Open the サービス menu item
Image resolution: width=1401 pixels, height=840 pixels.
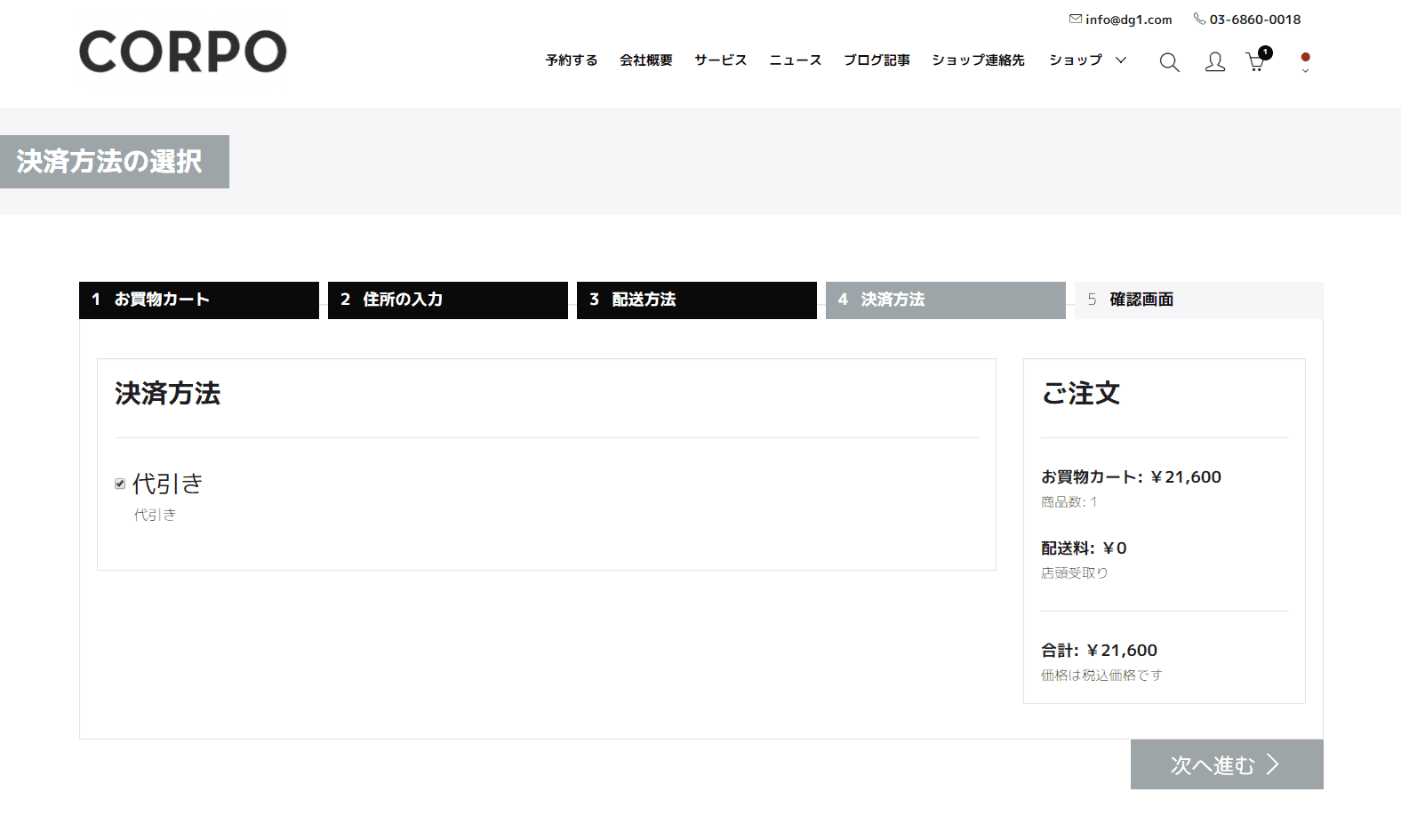721,60
